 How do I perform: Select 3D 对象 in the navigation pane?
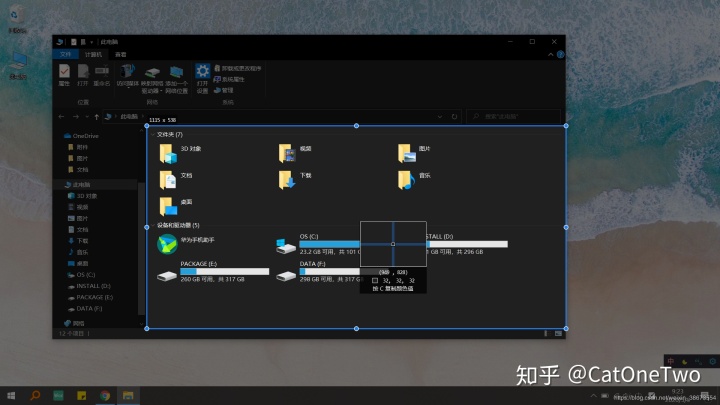coord(83,196)
